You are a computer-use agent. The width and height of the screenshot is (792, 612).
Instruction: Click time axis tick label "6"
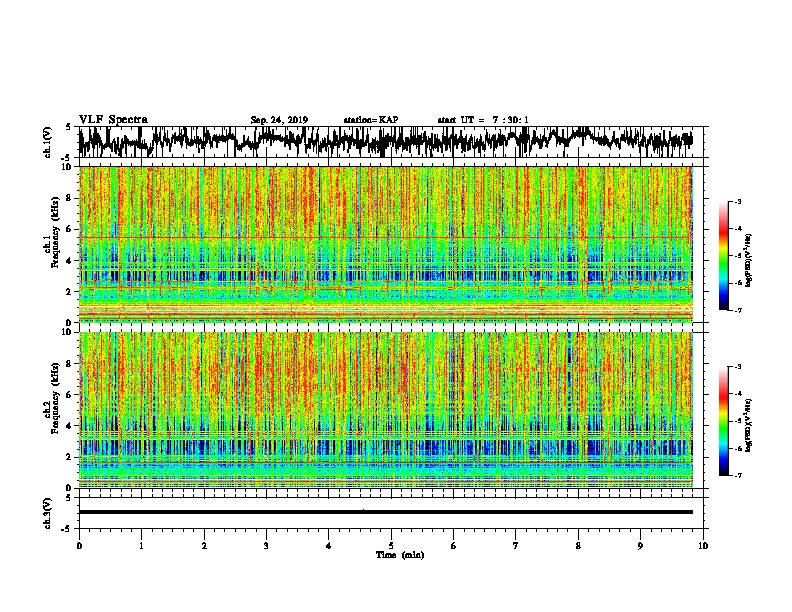coord(454,546)
